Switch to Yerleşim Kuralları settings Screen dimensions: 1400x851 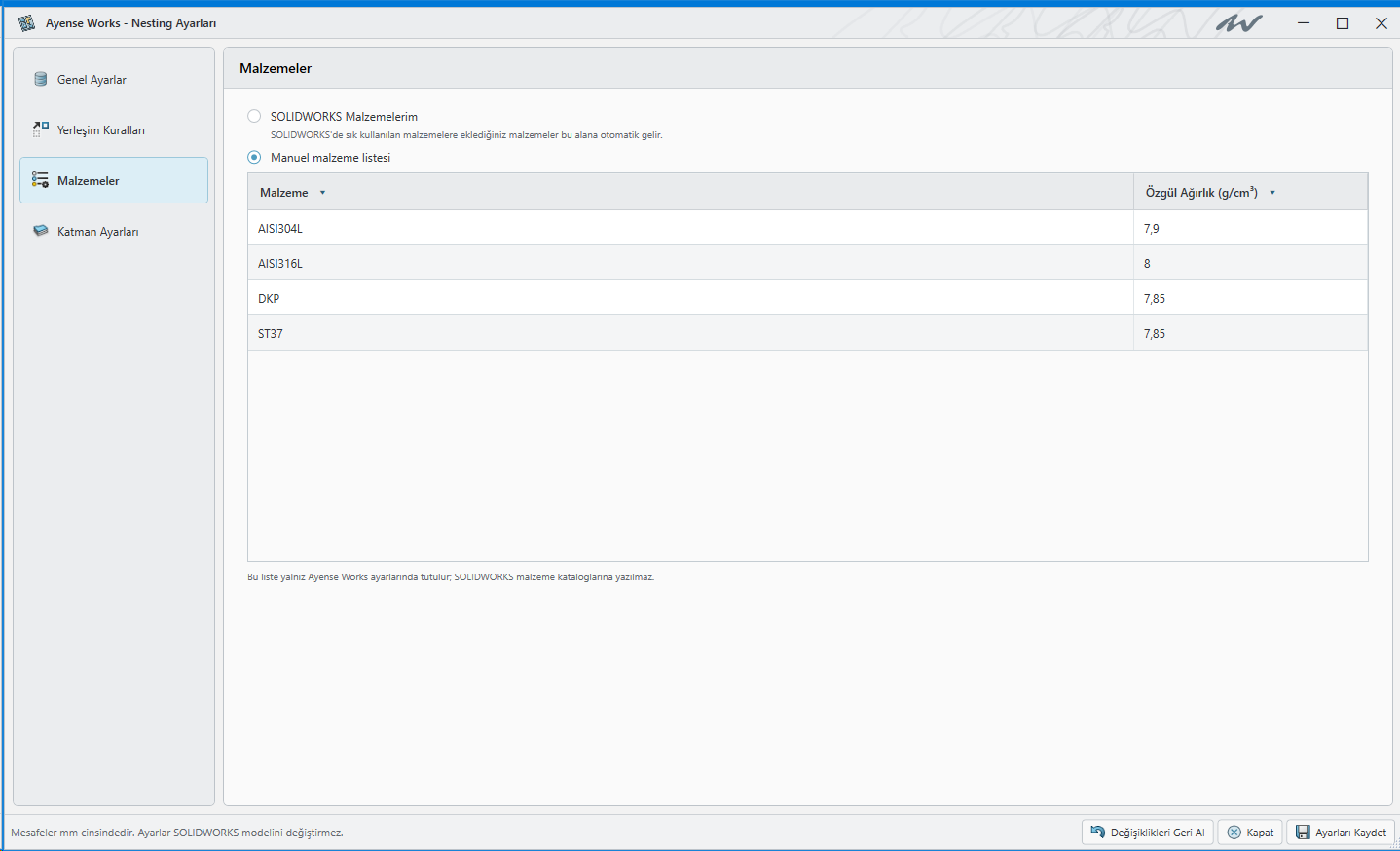pyautogui.click(x=114, y=130)
